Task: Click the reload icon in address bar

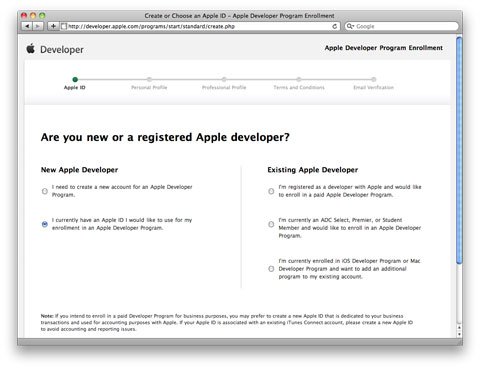Action: tap(335, 26)
